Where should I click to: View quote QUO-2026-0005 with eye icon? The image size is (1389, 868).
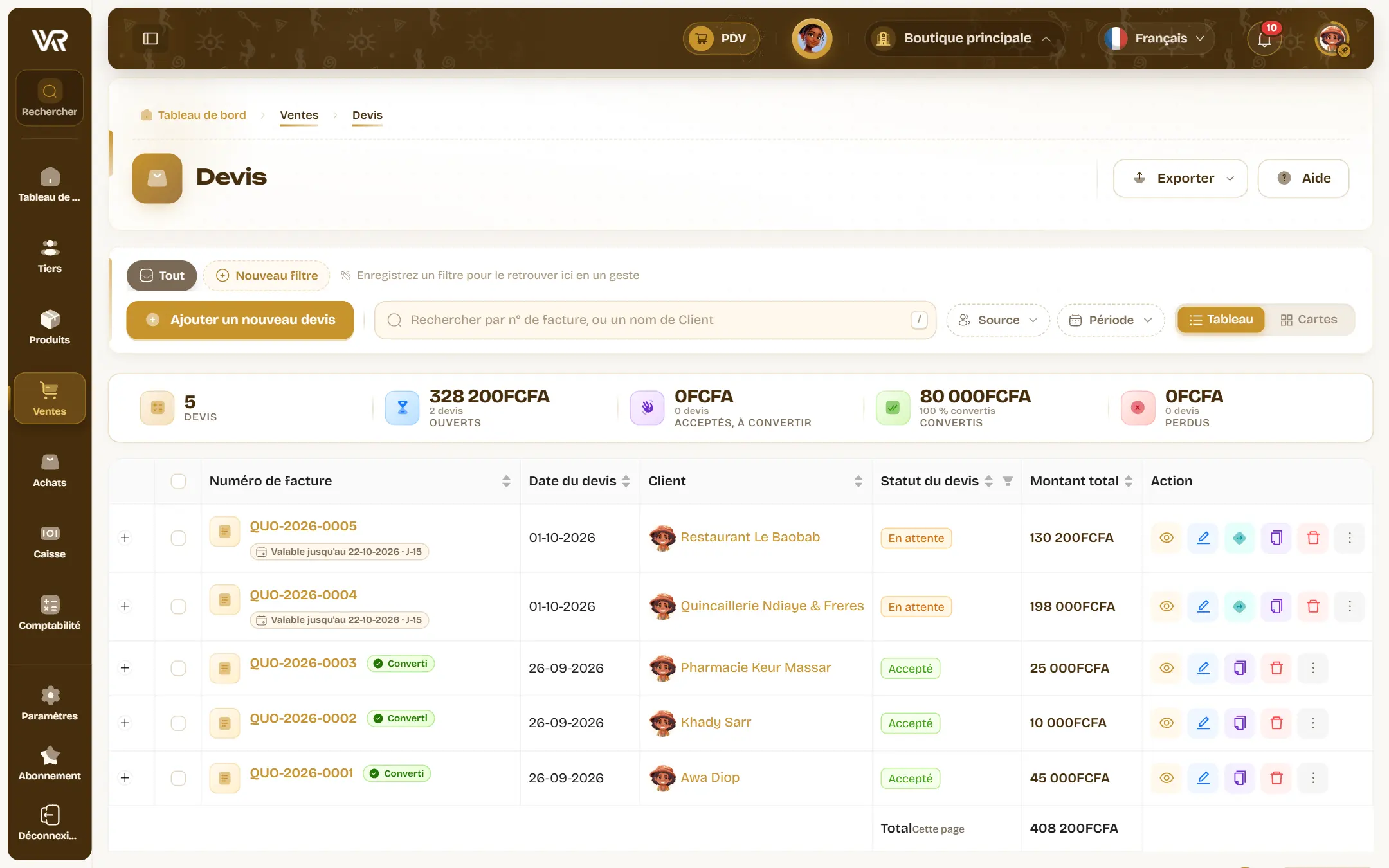point(1167,538)
